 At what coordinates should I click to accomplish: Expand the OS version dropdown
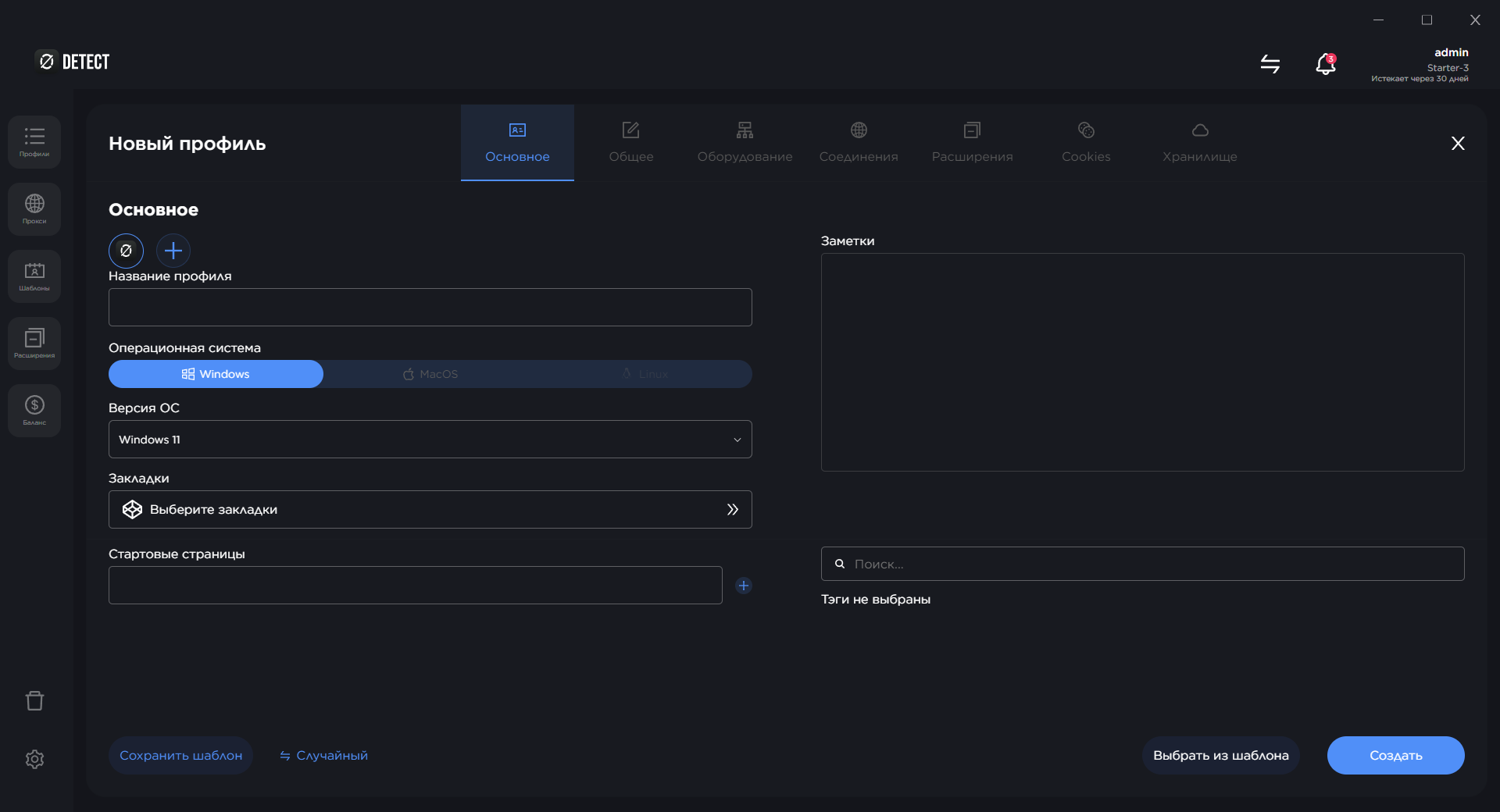coord(430,440)
